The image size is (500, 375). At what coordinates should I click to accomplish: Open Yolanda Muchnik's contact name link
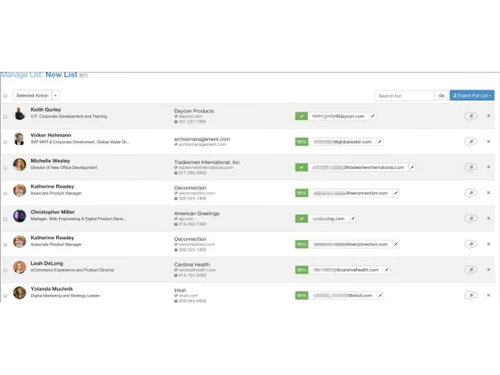[x=52, y=289]
